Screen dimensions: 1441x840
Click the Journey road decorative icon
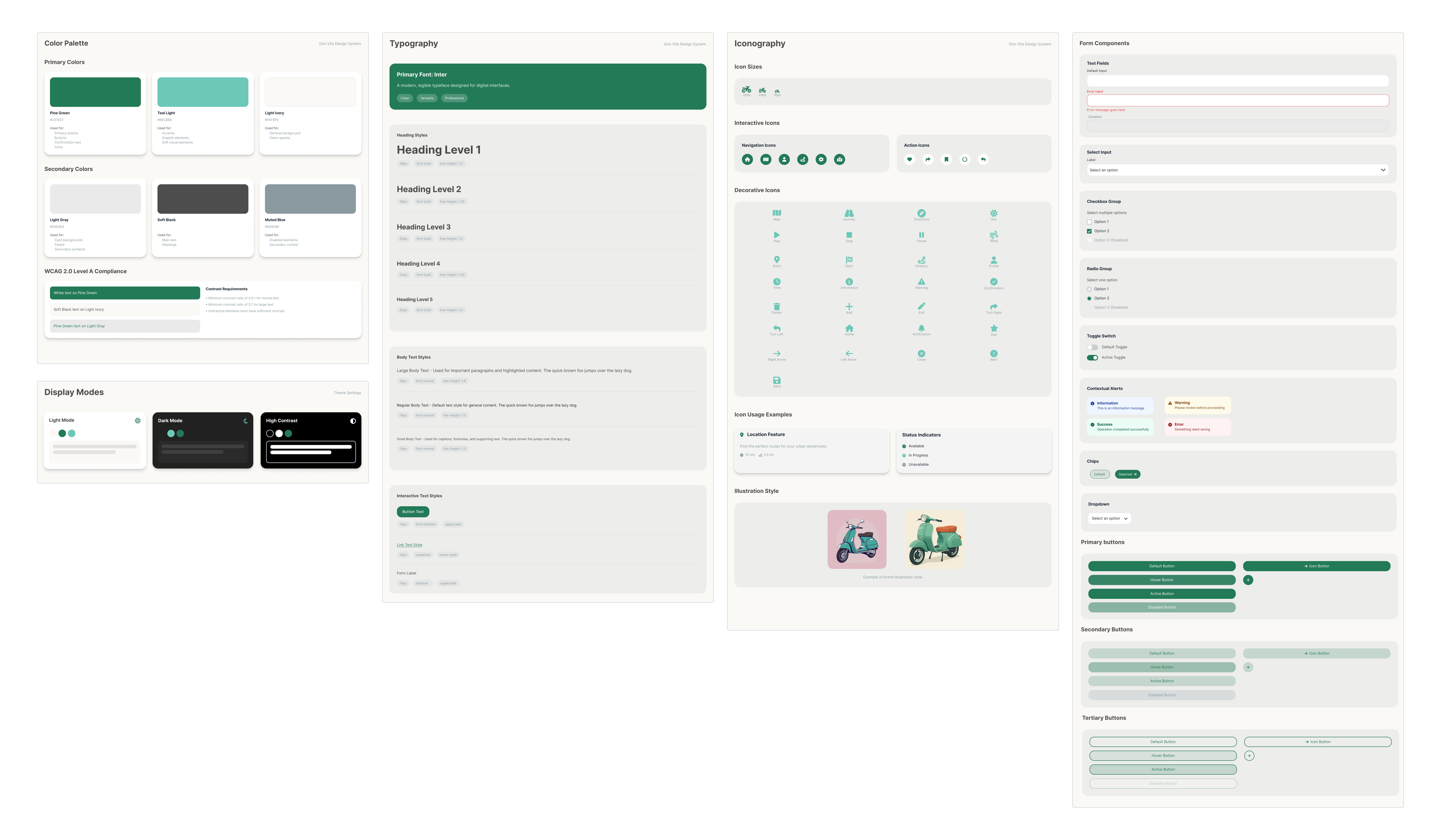coord(849,213)
